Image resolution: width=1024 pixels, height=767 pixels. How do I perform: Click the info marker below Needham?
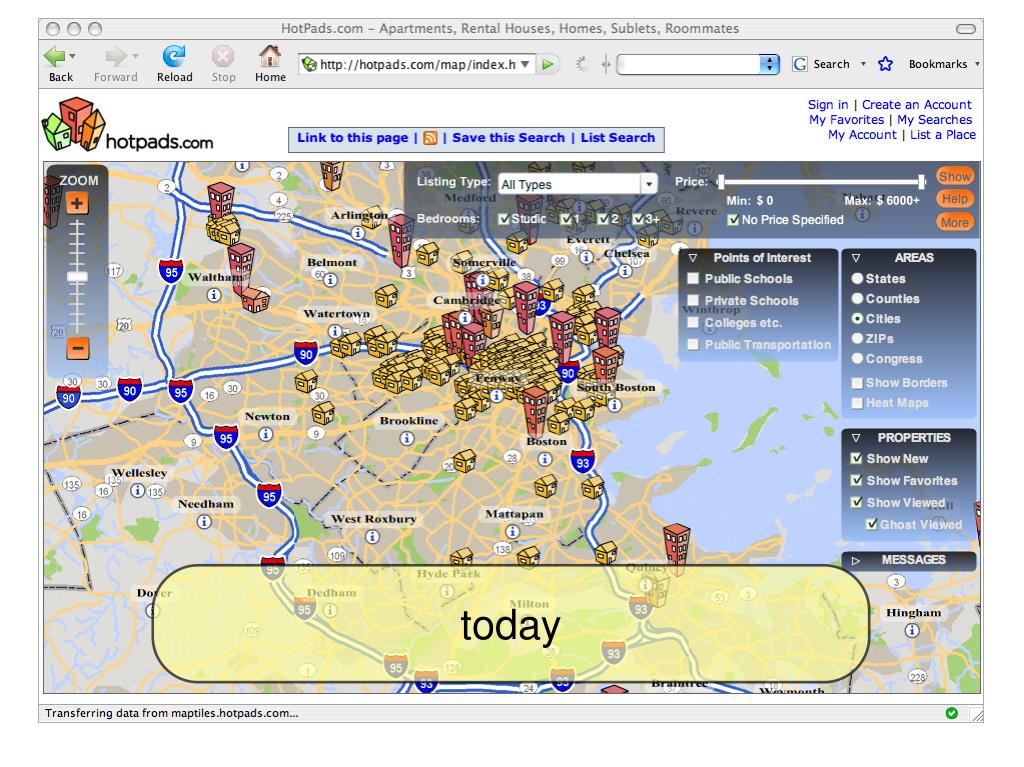tap(204, 521)
